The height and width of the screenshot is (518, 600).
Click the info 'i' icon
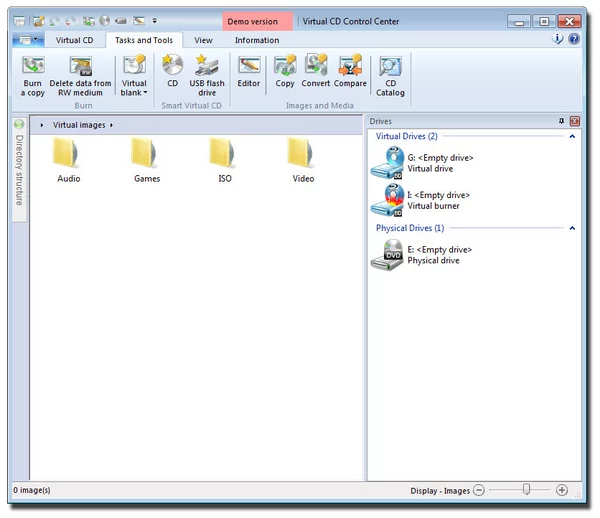[x=558, y=39]
